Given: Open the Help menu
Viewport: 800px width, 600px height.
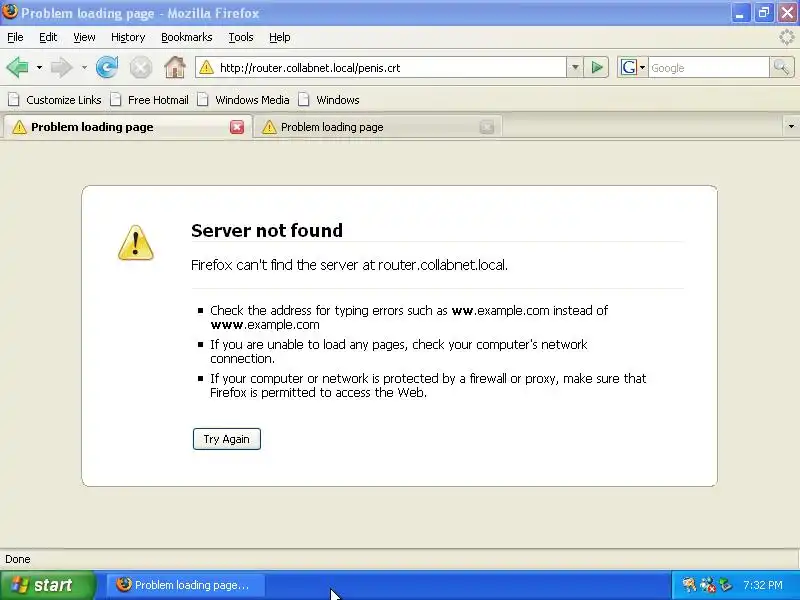Looking at the screenshot, I should click(280, 37).
